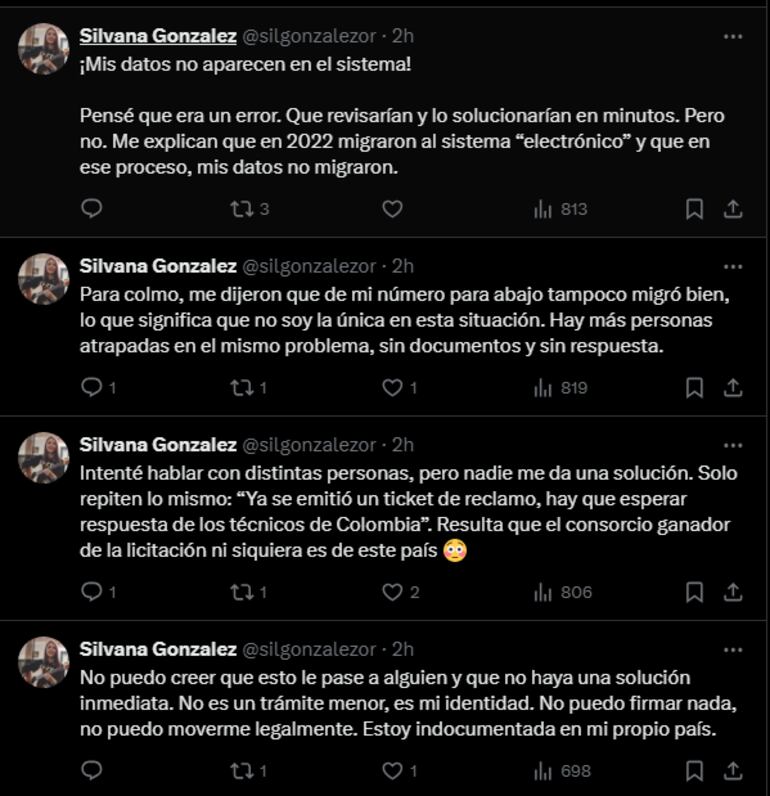The image size is (770, 796).
Task: Open more options on the first tweet
Action: coord(732,36)
